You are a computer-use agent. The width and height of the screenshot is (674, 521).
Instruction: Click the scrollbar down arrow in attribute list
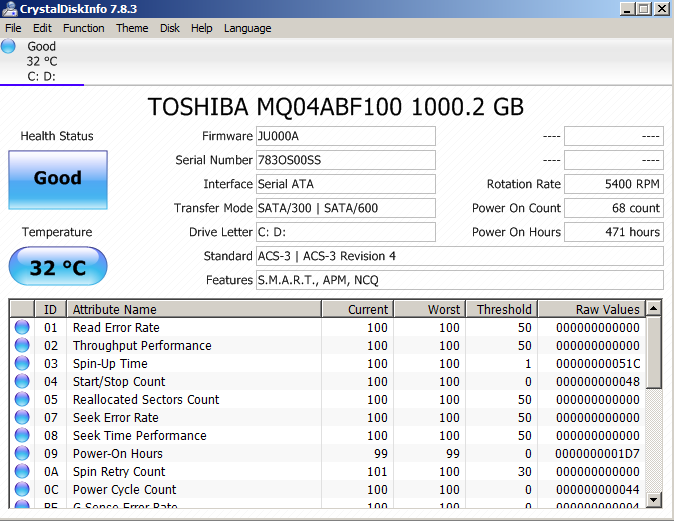[653, 499]
